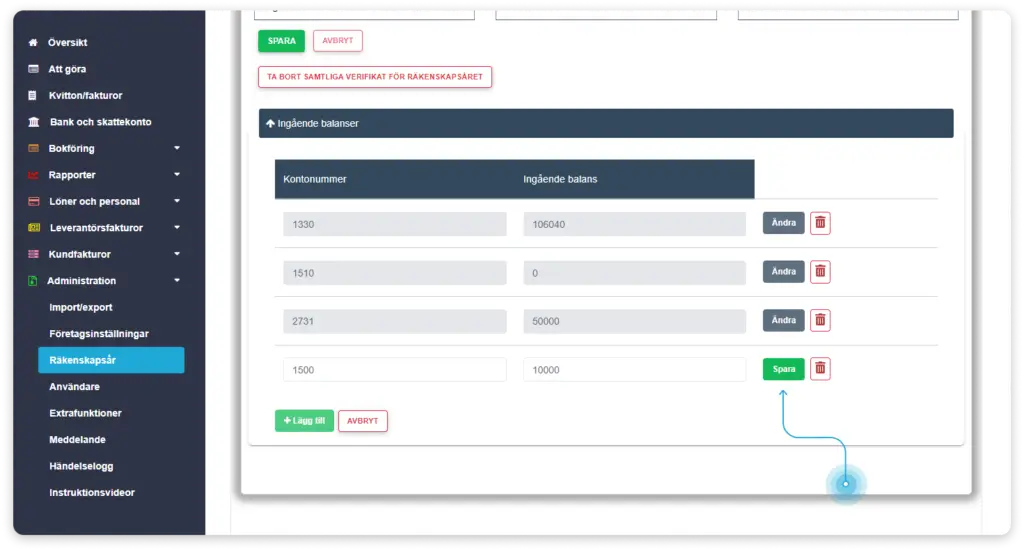
Task: Save the 1500 account row with Spara
Action: click(x=784, y=369)
